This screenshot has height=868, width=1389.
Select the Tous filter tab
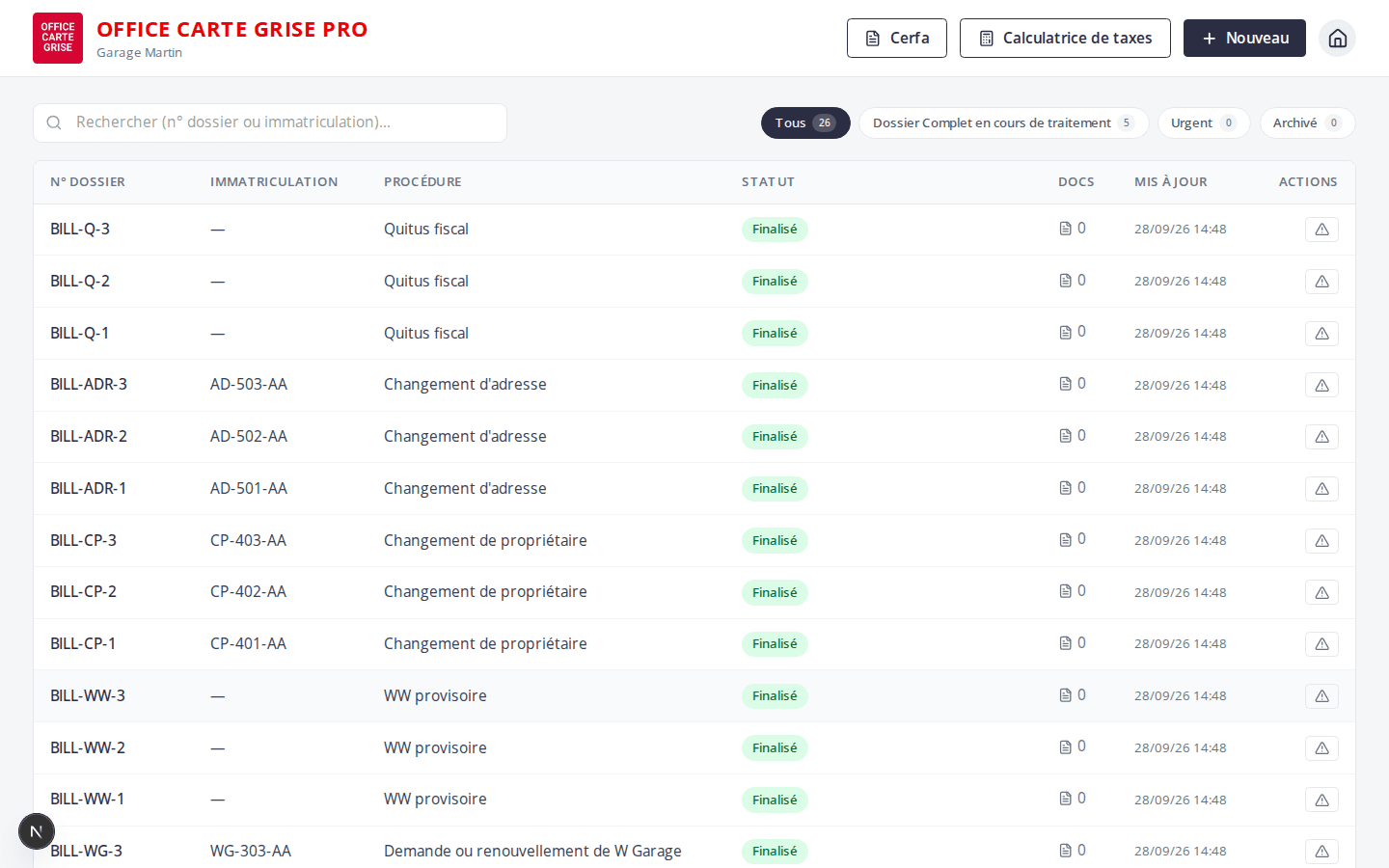[805, 122]
